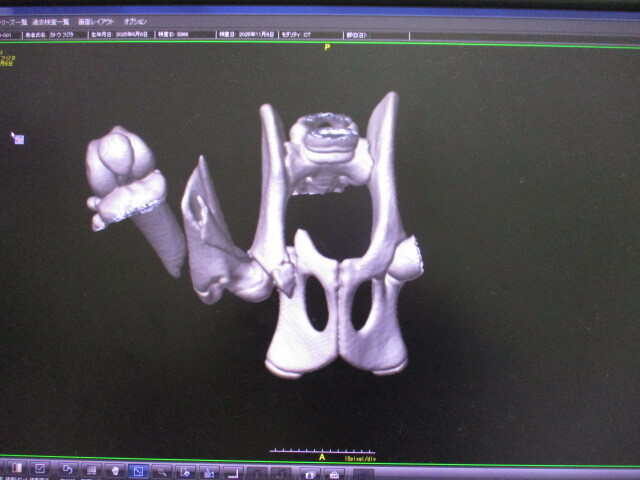Select the ruler measurement tool icon

coord(233,471)
